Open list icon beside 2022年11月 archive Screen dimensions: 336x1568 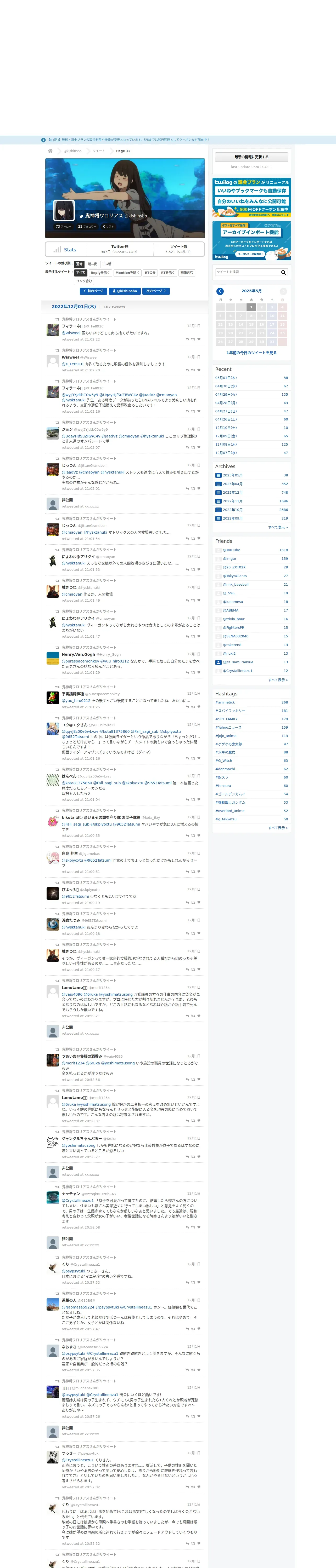tap(218, 501)
